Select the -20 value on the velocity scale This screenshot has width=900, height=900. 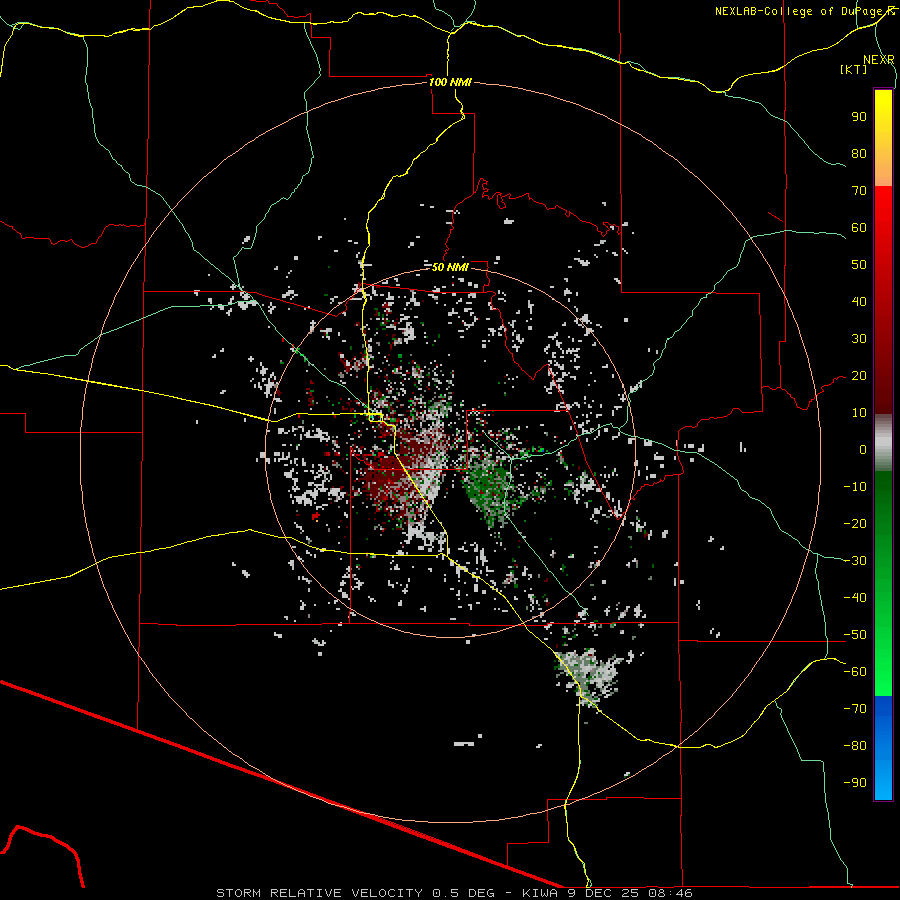pos(855,523)
